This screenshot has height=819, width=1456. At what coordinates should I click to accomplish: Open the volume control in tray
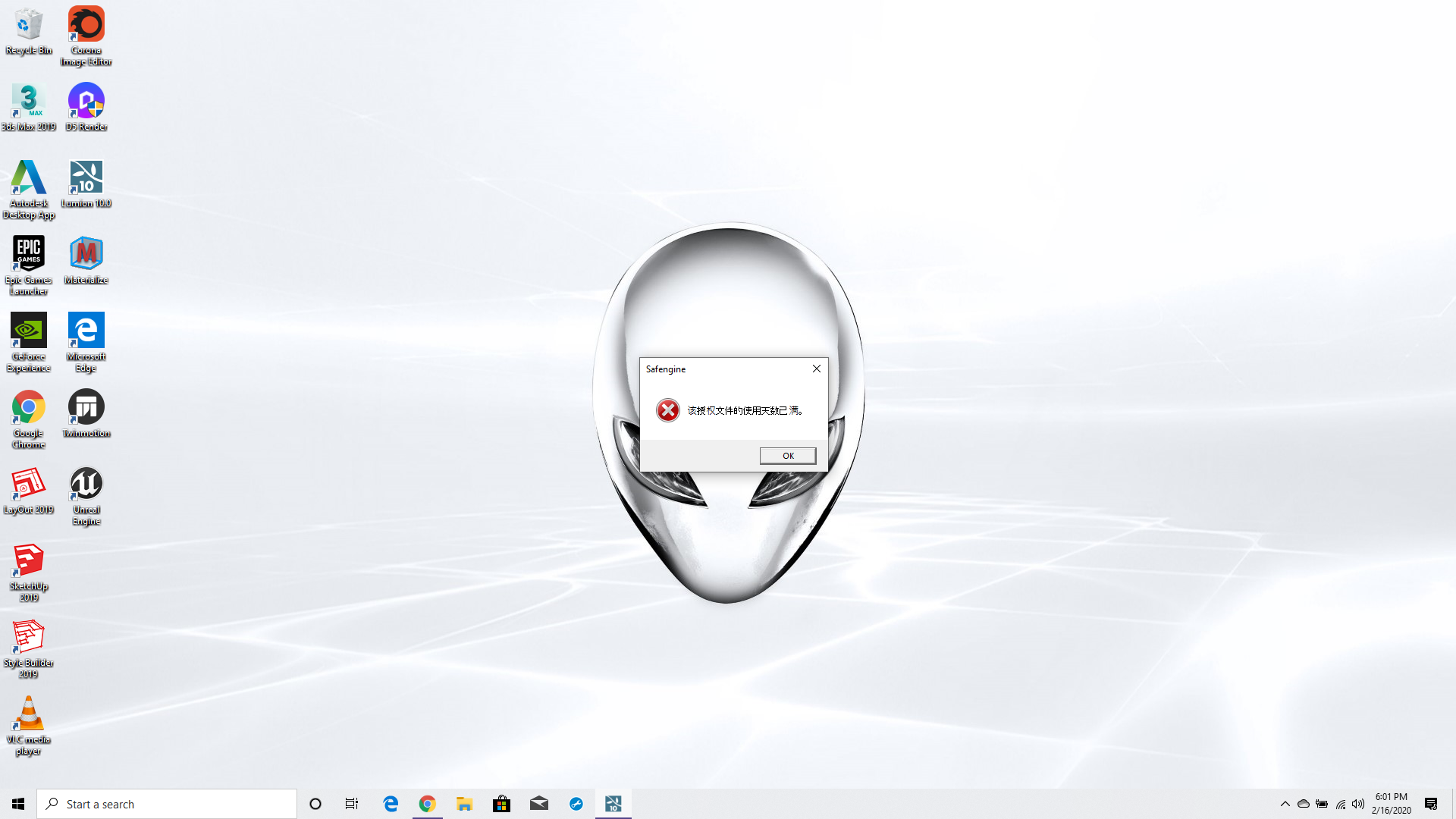tap(1358, 804)
